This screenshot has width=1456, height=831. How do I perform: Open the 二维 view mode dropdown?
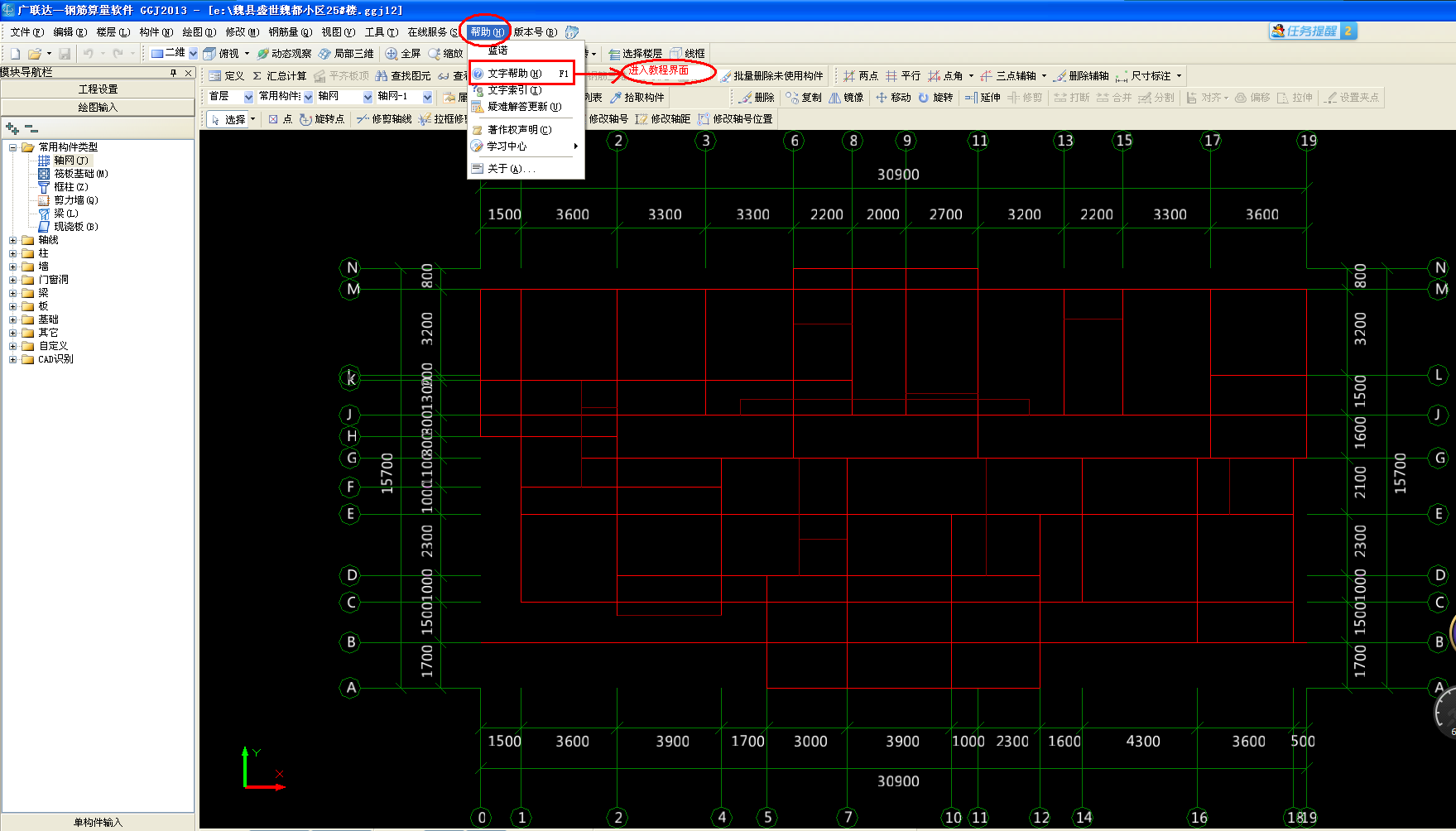pos(193,54)
